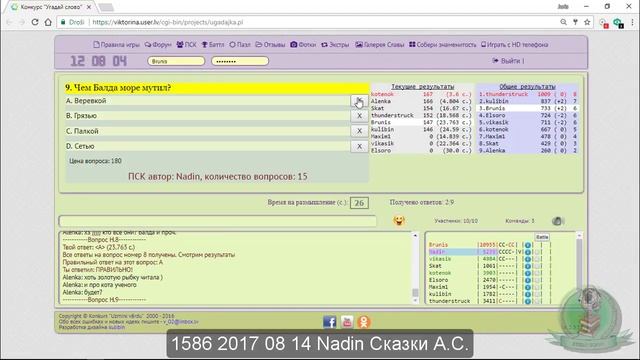The width and height of the screenshot is (640, 360).
Task: Go back in browser history
Action: pyautogui.click(x=9, y=22)
